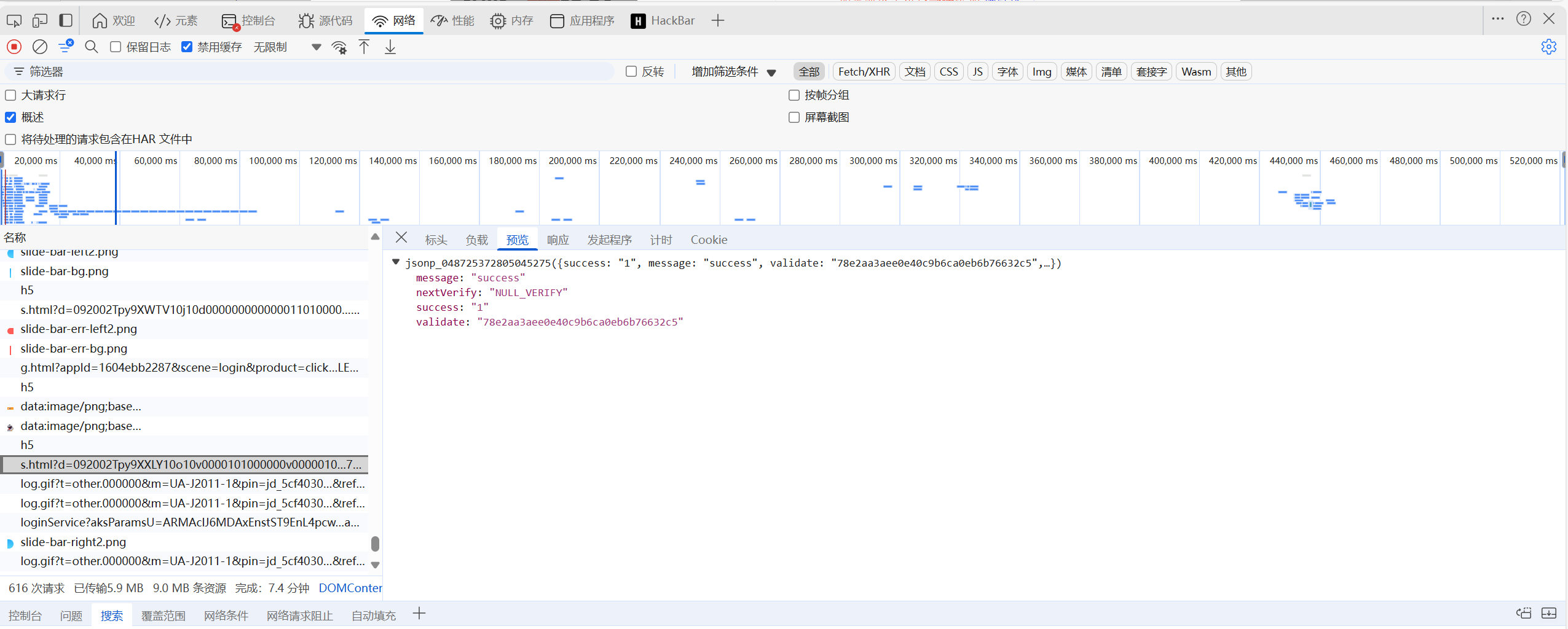
Task: Tick the 屏幕截图 checkbox
Action: (x=794, y=117)
